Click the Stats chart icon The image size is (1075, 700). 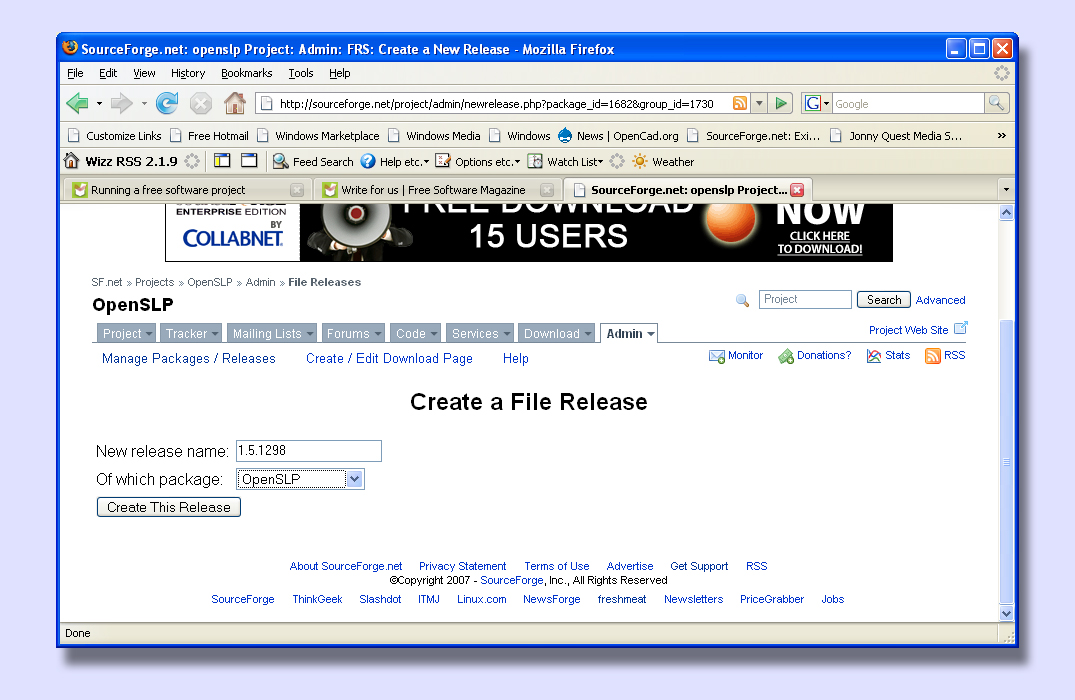873,356
